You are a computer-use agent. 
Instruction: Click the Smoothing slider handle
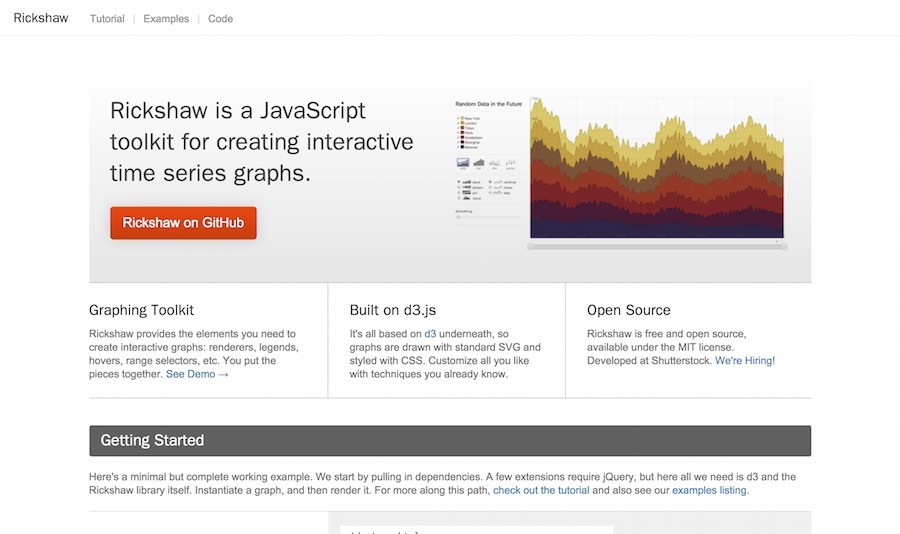[458, 217]
